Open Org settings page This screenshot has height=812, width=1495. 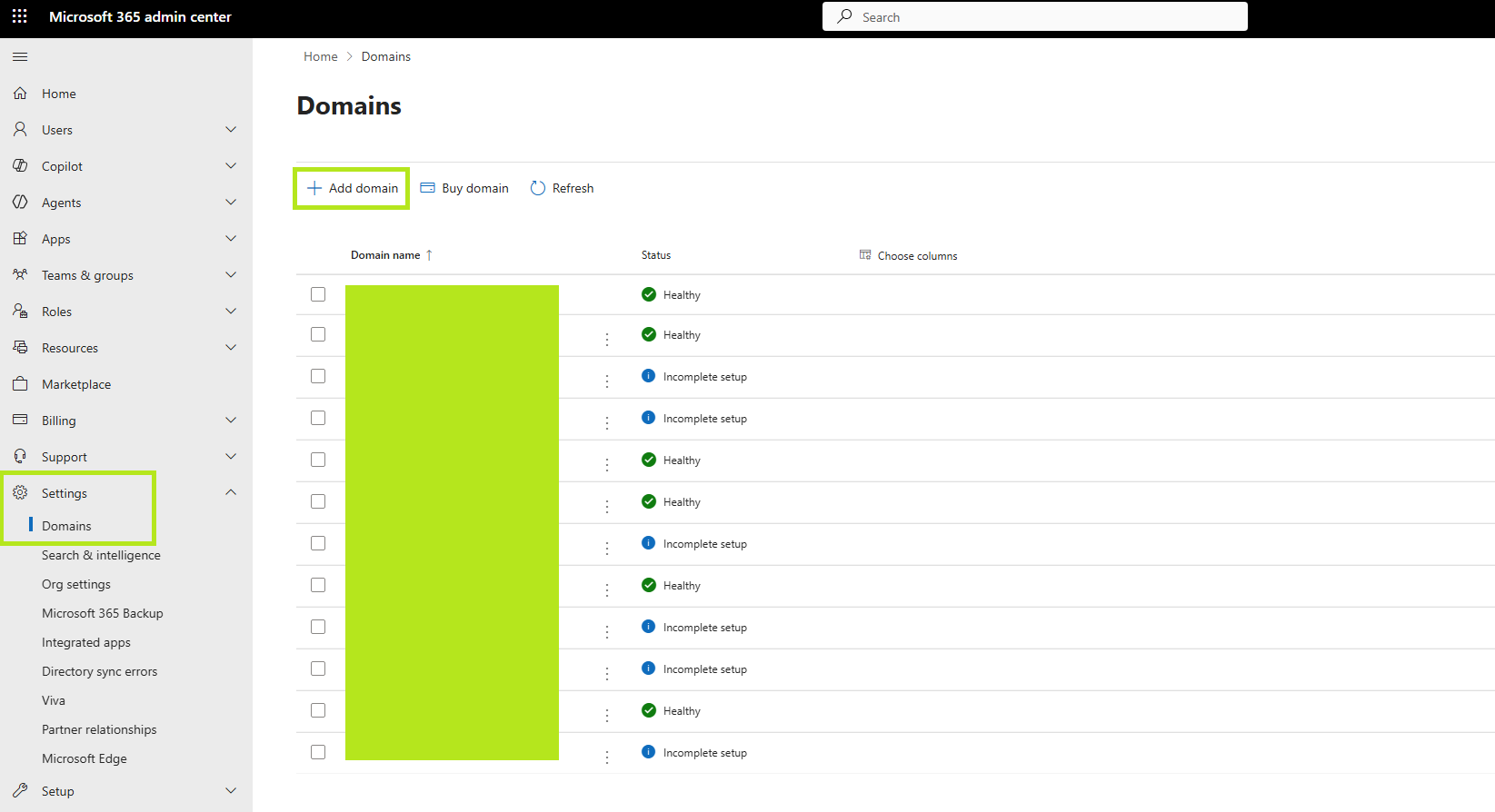click(x=76, y=584)
